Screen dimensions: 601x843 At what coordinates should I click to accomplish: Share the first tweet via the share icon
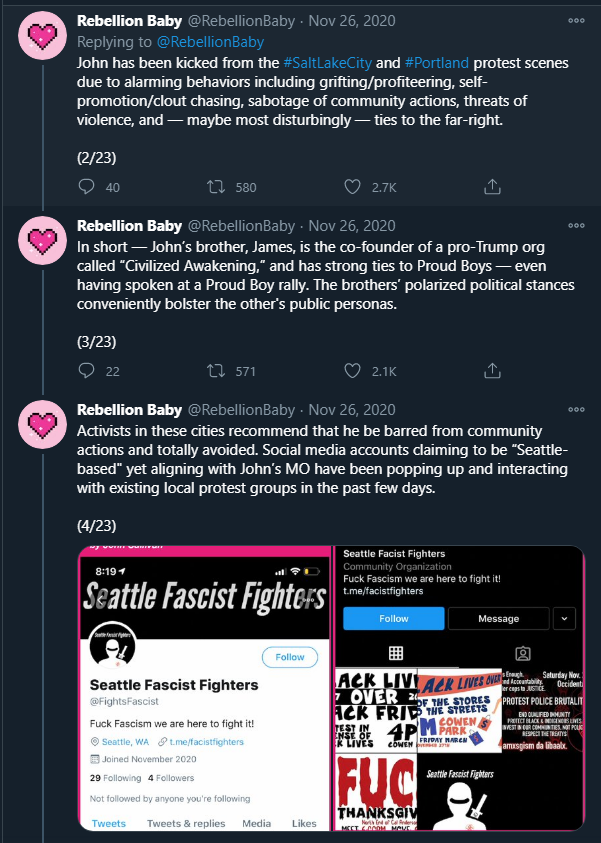click(491, 186)
